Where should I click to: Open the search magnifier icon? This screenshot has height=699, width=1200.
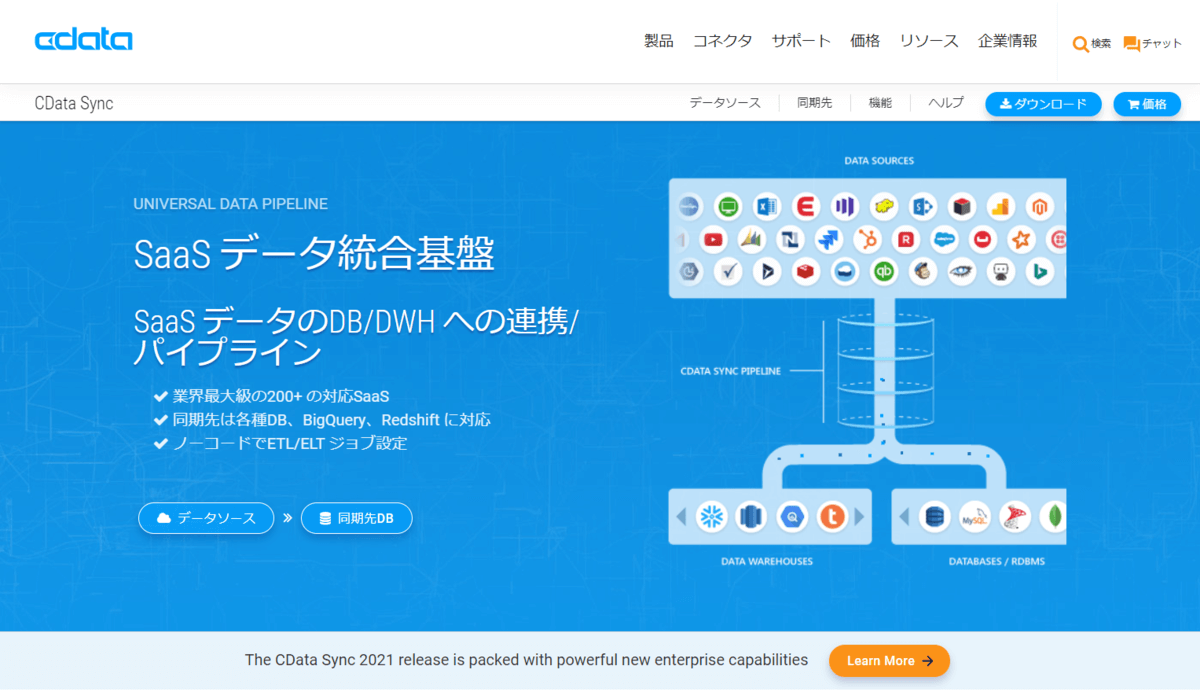(1080, 44)
